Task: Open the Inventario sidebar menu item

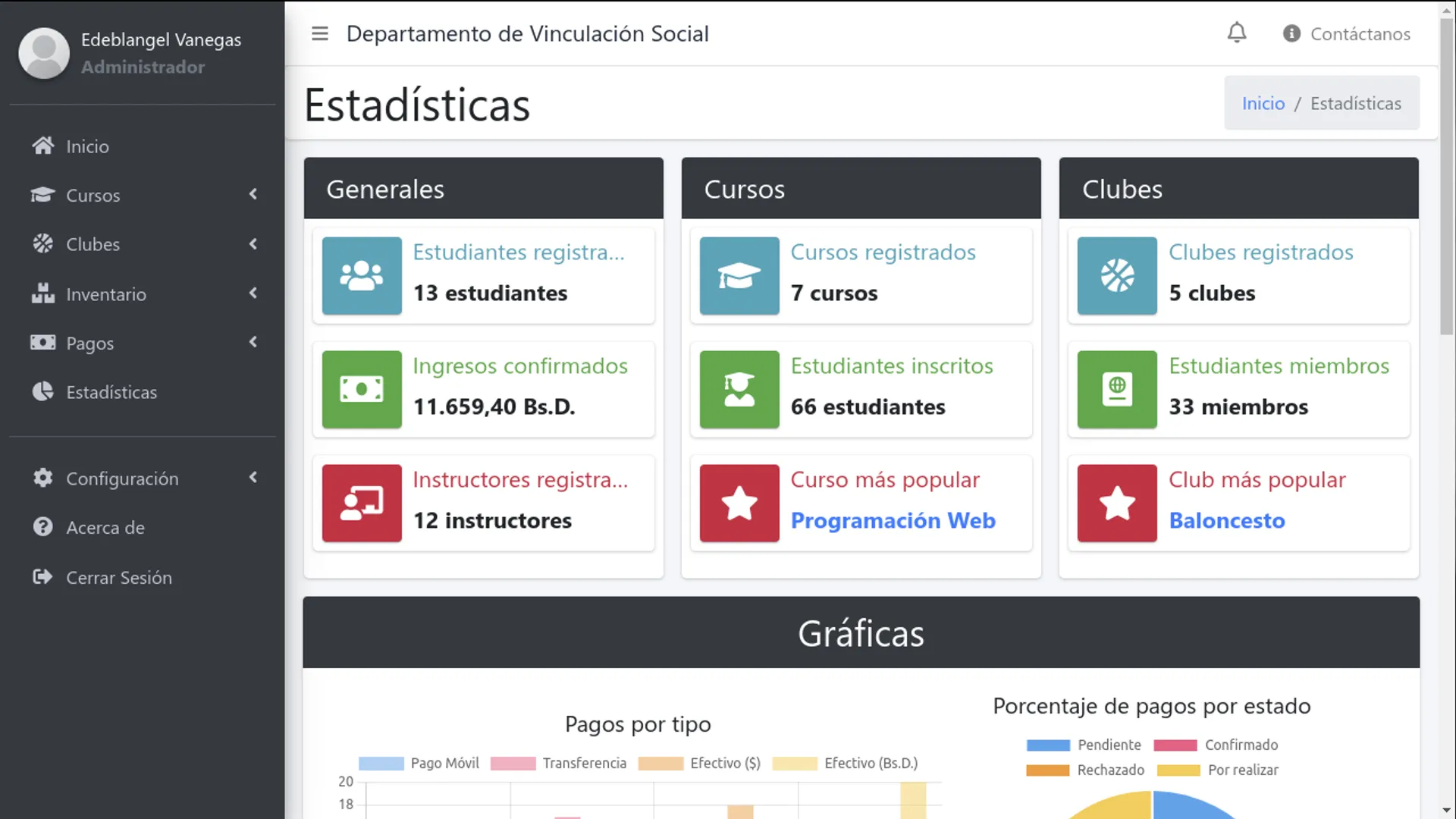Action: pos(143,294)
